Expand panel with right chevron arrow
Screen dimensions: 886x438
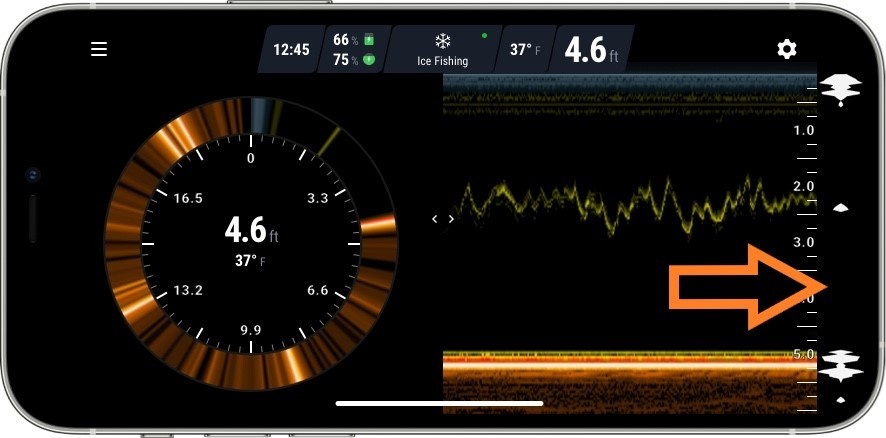pyautogui.click(x=451, y=218)
